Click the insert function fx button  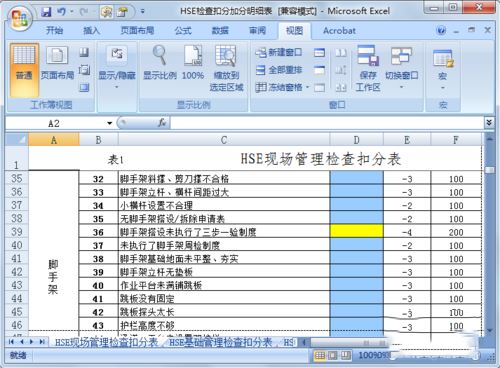(x=162, y=123)
